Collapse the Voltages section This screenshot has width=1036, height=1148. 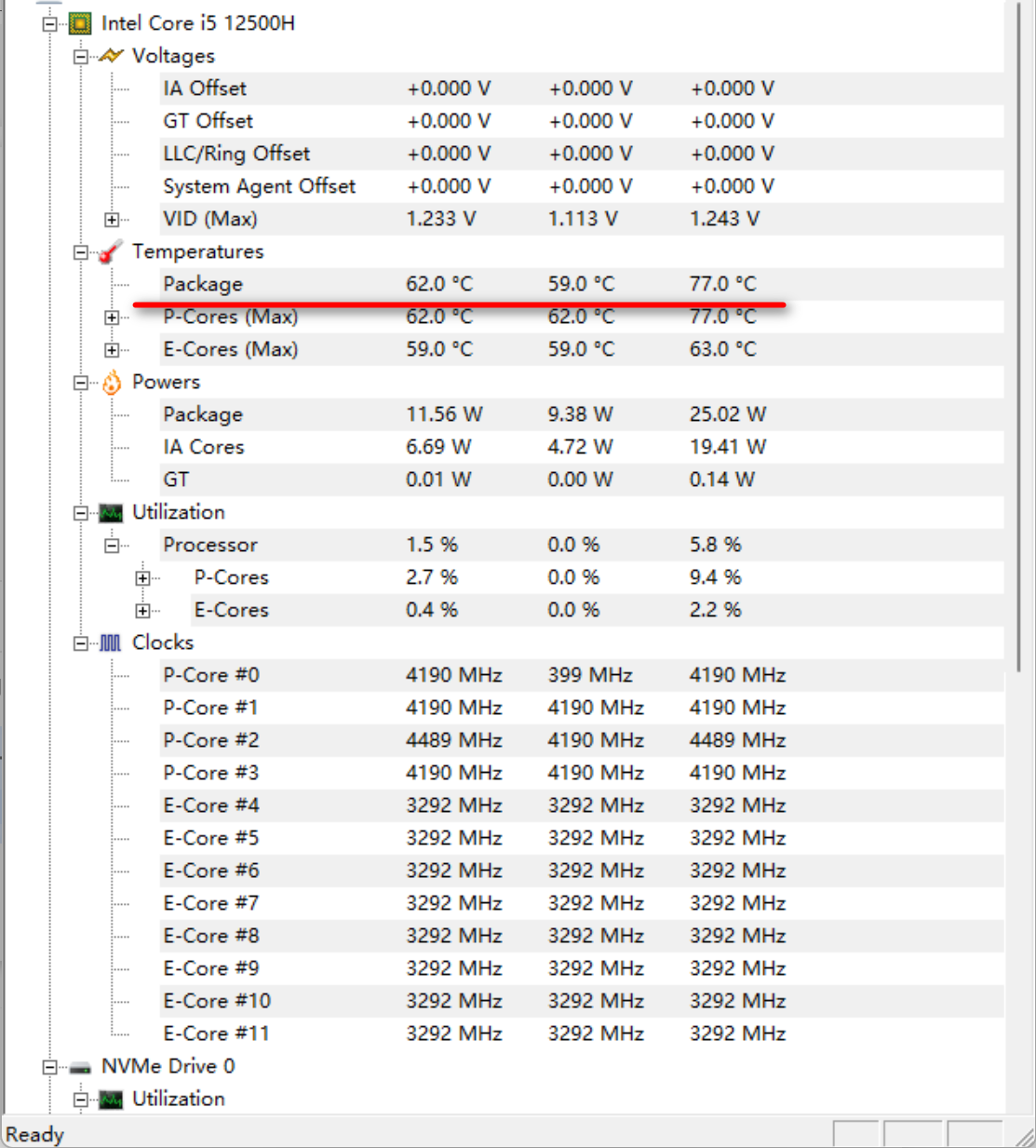tap(81, 57)
